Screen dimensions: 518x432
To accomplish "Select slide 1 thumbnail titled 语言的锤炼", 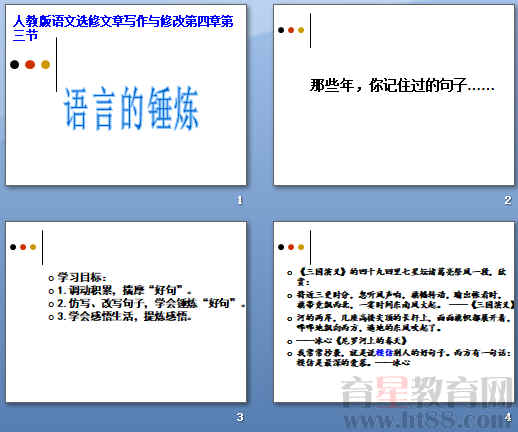I will (126, 95).
